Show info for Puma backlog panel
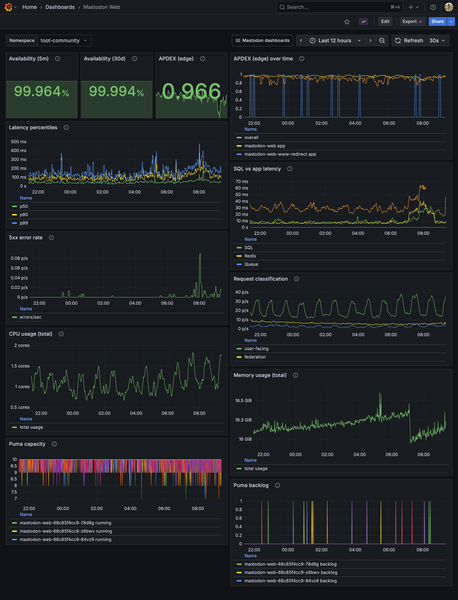This screenshot has width=458, height=600. 277,485
